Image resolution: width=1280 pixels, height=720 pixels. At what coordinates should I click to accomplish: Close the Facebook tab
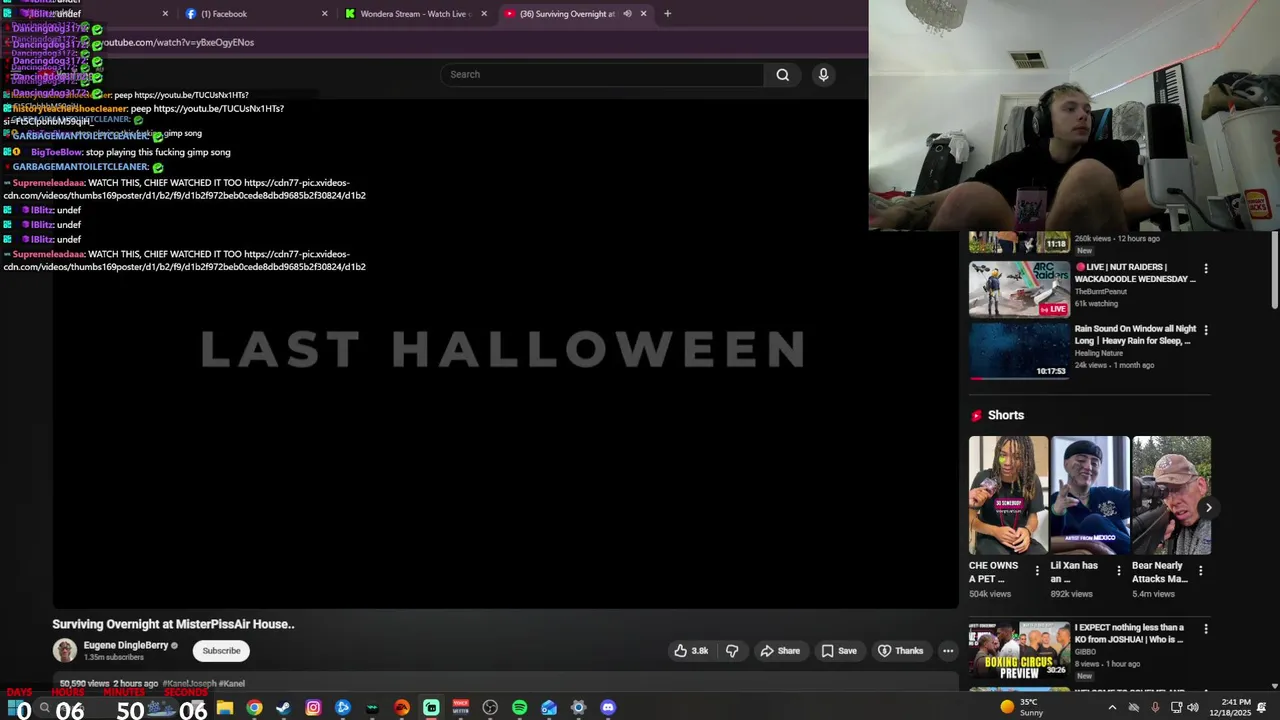coord(325,14)
